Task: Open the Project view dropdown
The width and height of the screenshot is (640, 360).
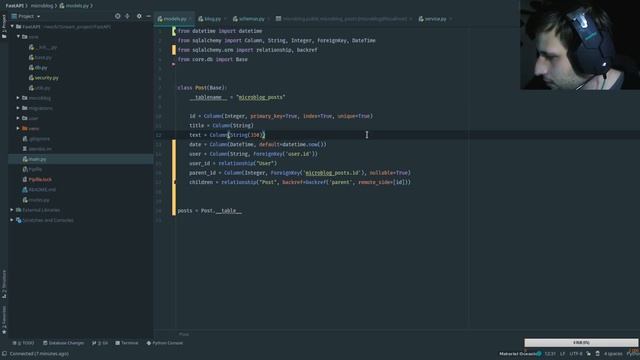Action: [26, 16]
